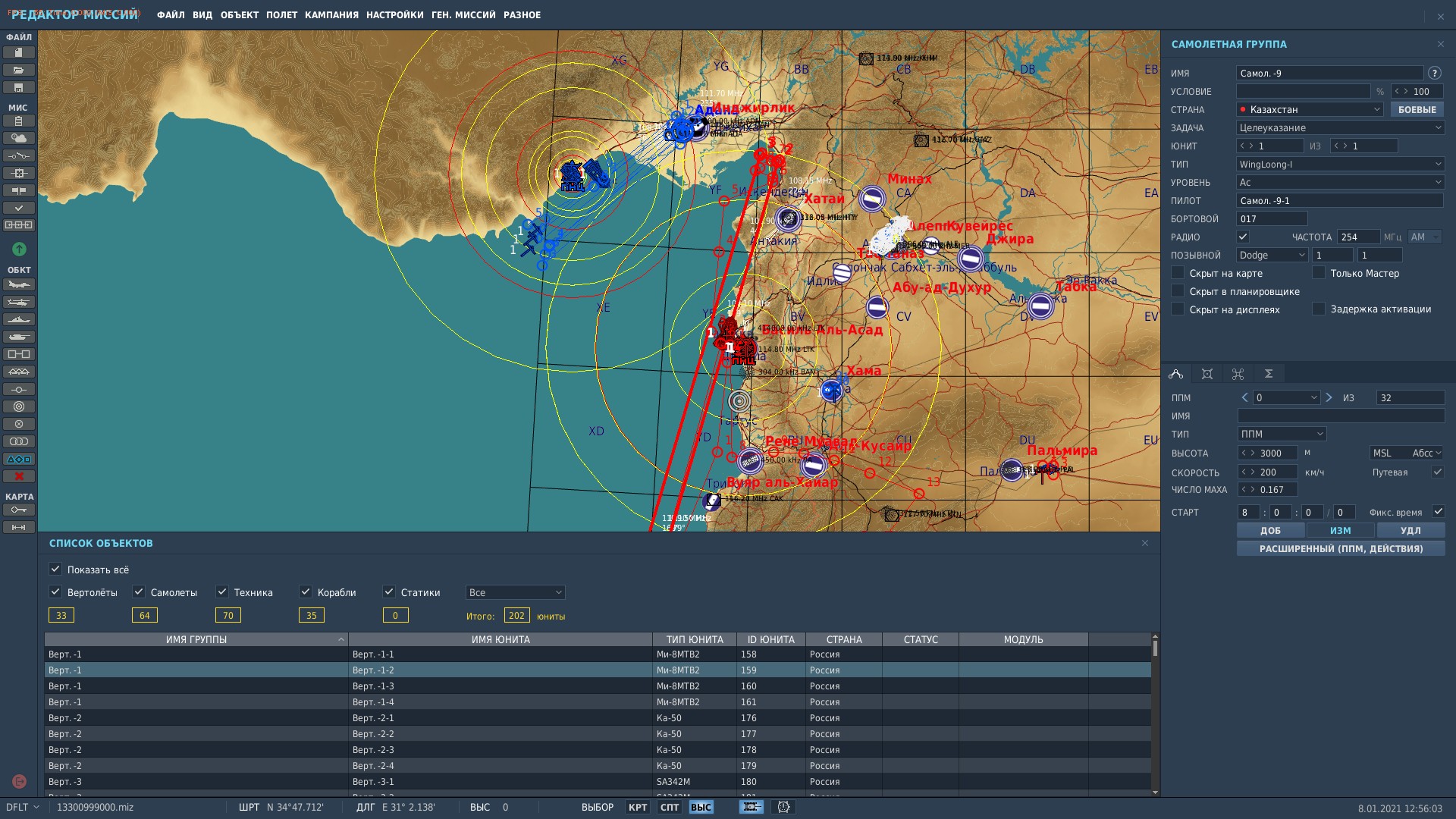
Task: Uncheck the Фикс. время checkbox
Action: [1438, 512]
